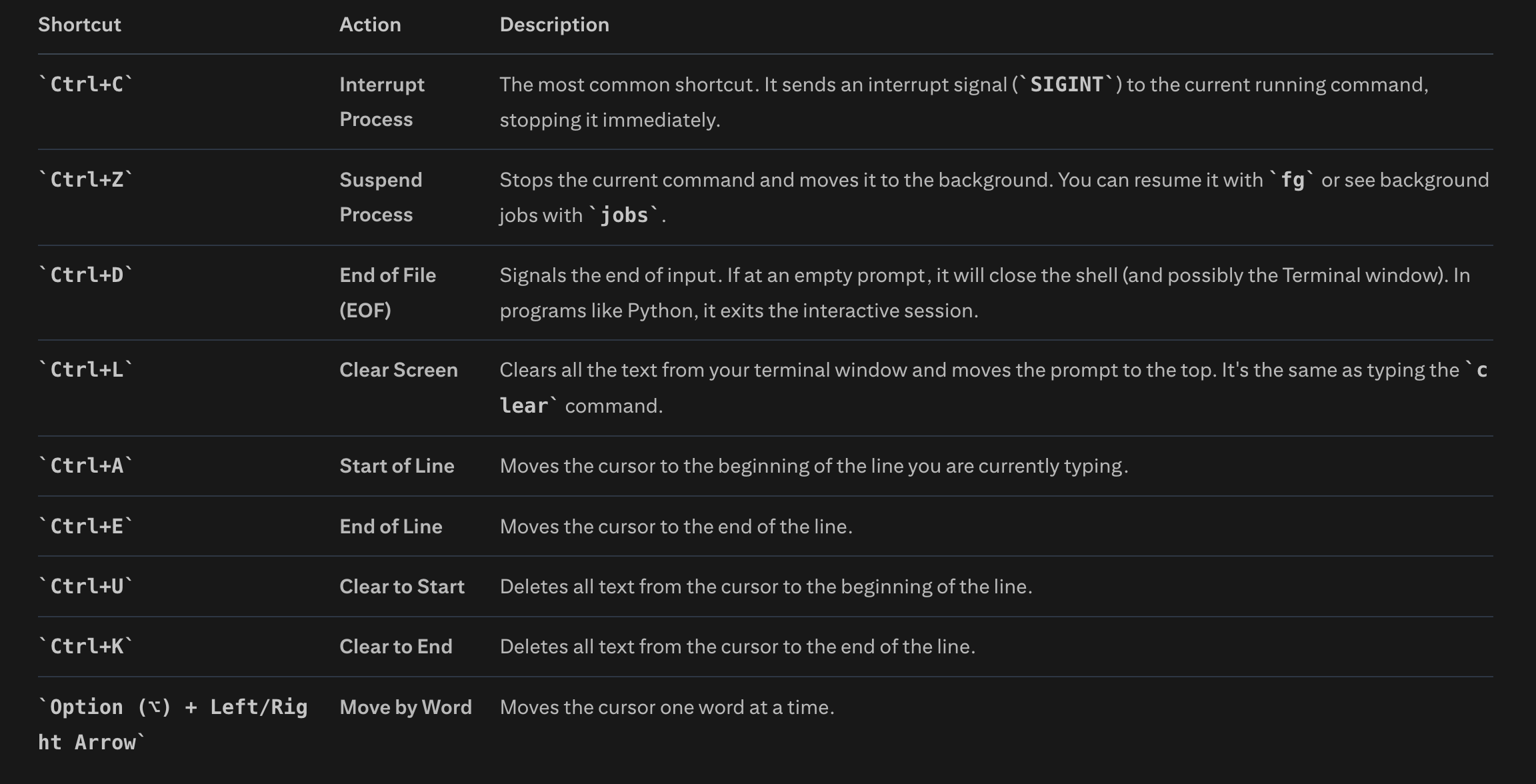Select the Ctrl+A shortcut cell
This screenshot has height=784, width=1536.
pyautogui.click(x=86, y=465)
